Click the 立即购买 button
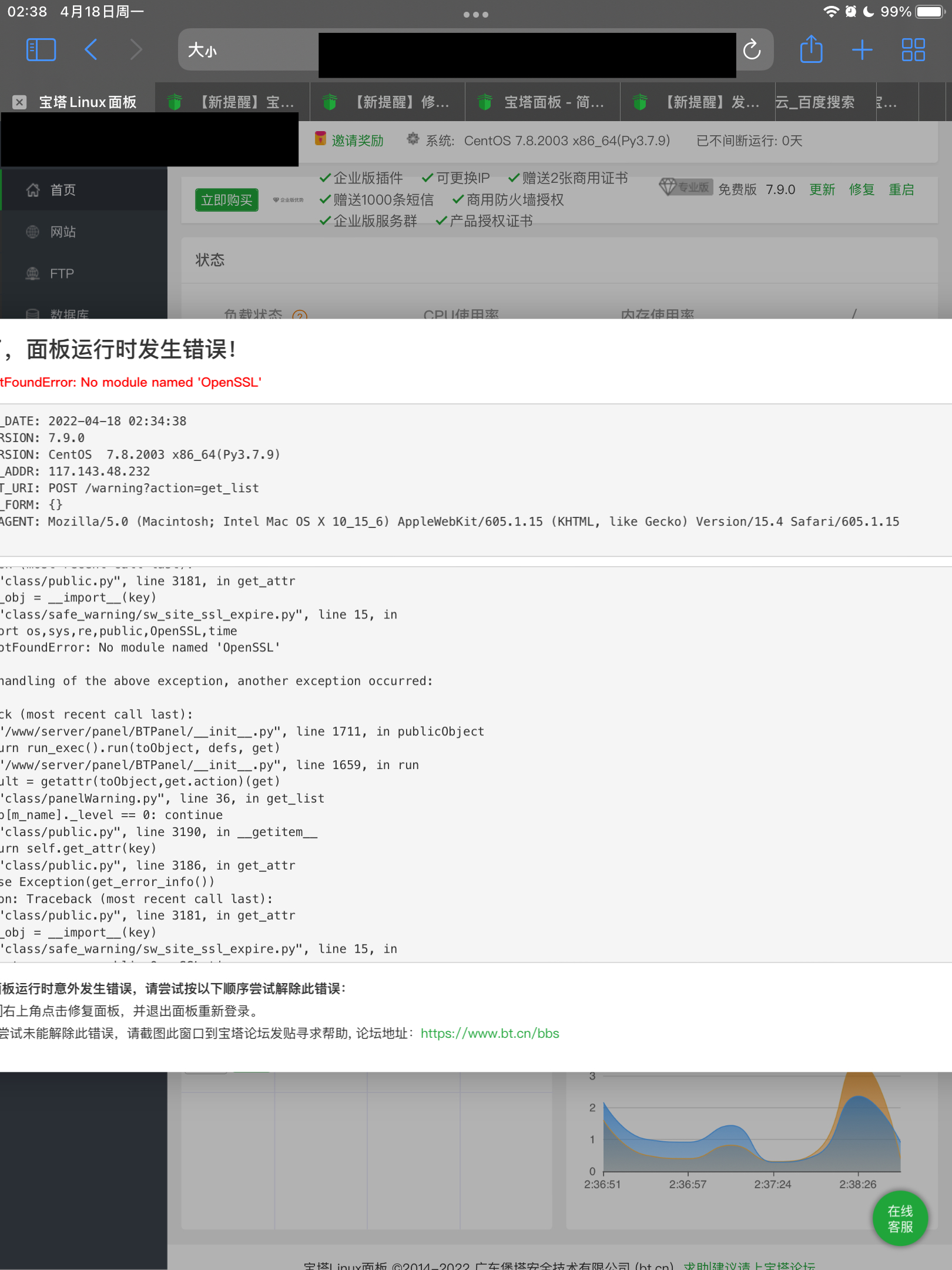The image size is (952, 1270). (x=227, y=200)
